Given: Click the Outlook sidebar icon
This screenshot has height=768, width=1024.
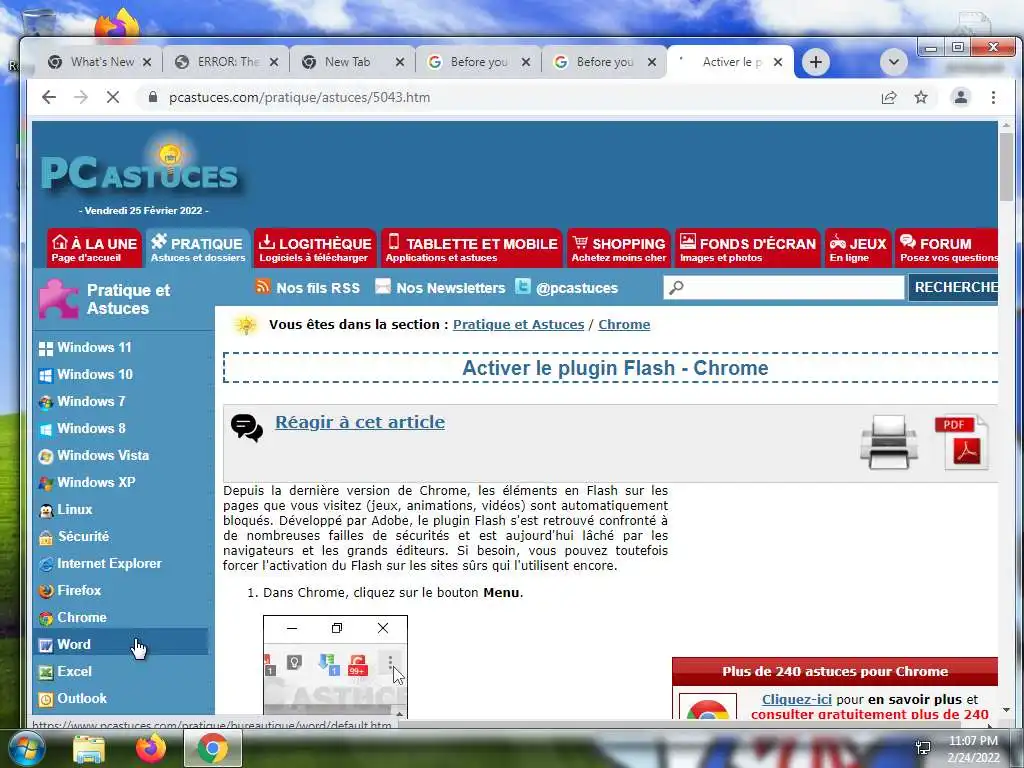Looking at the screenshot, I should [x=46, y=699].
